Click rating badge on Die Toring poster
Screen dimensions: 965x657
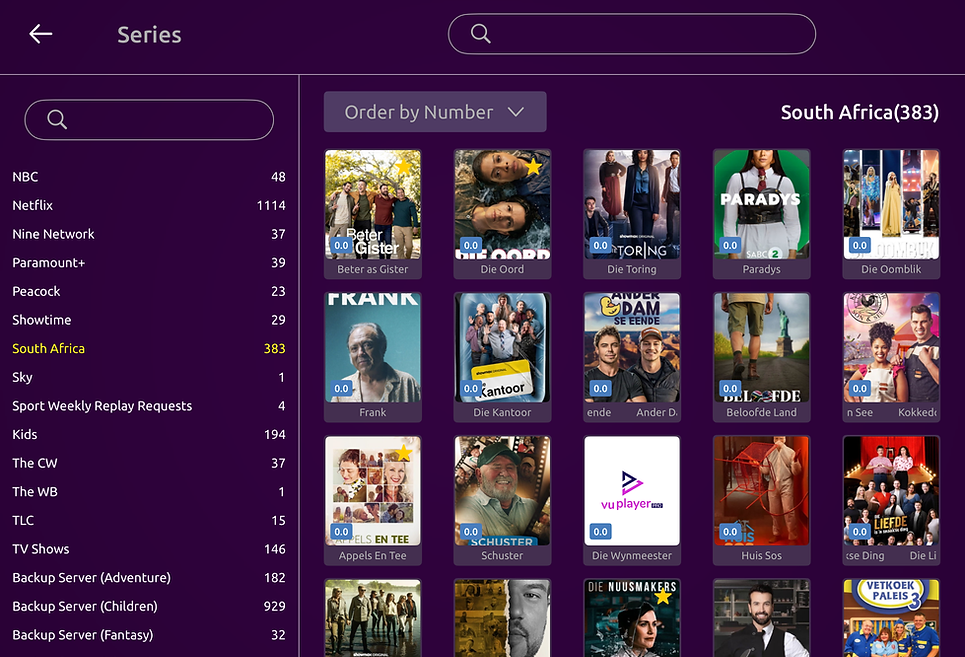point(601,245)
